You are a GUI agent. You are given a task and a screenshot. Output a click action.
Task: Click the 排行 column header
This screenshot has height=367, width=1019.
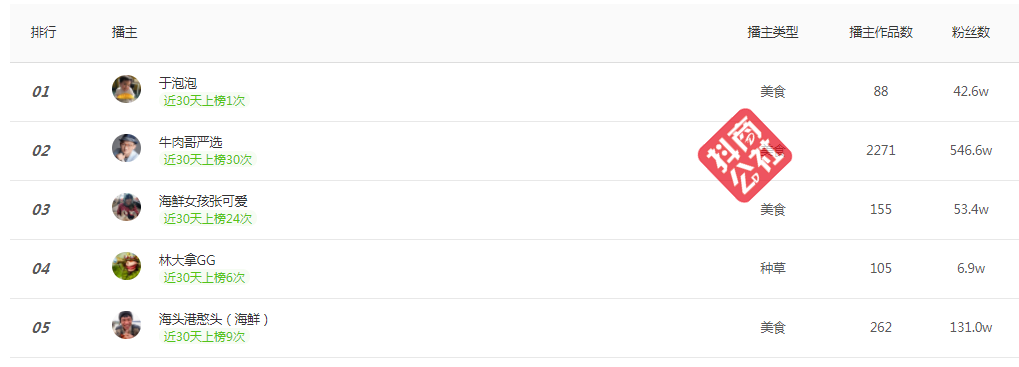pos(44,32)
